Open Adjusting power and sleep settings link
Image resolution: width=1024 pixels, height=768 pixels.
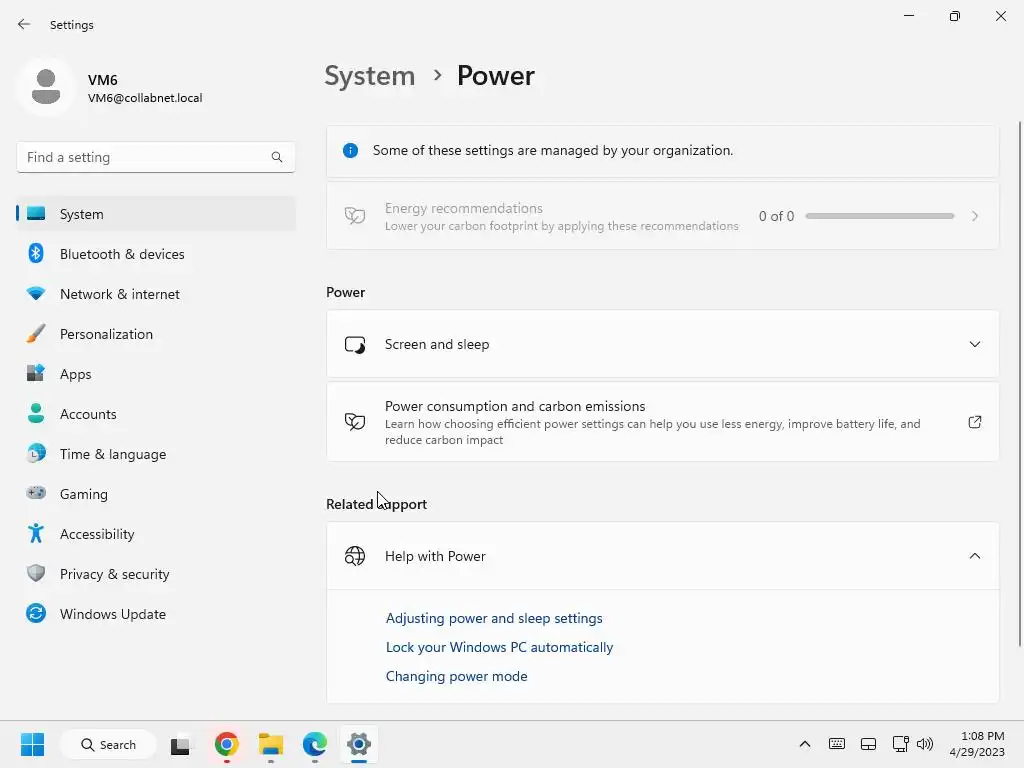pos(494,618)
